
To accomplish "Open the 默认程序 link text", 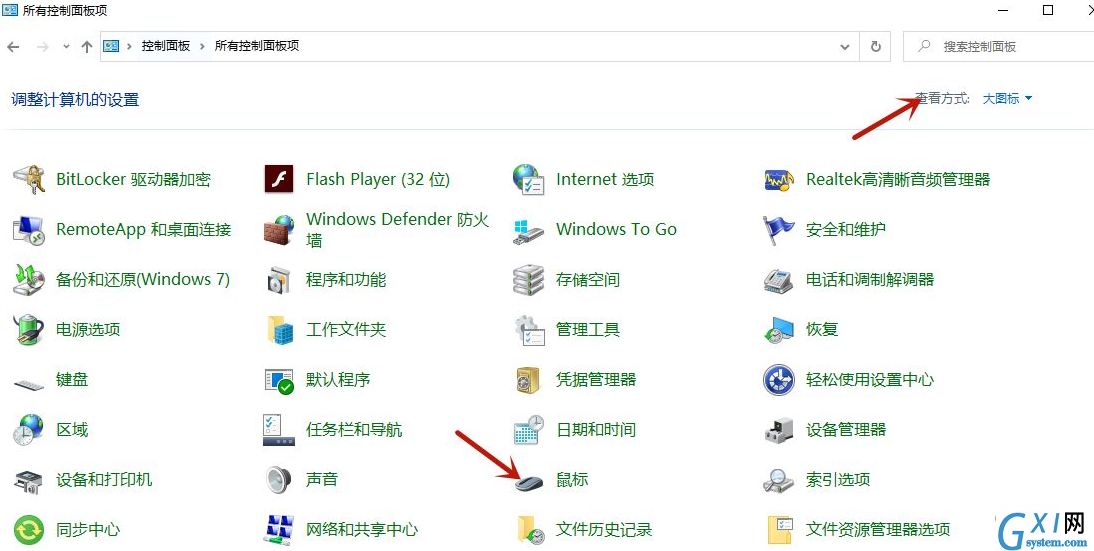I will pos(338,380).
